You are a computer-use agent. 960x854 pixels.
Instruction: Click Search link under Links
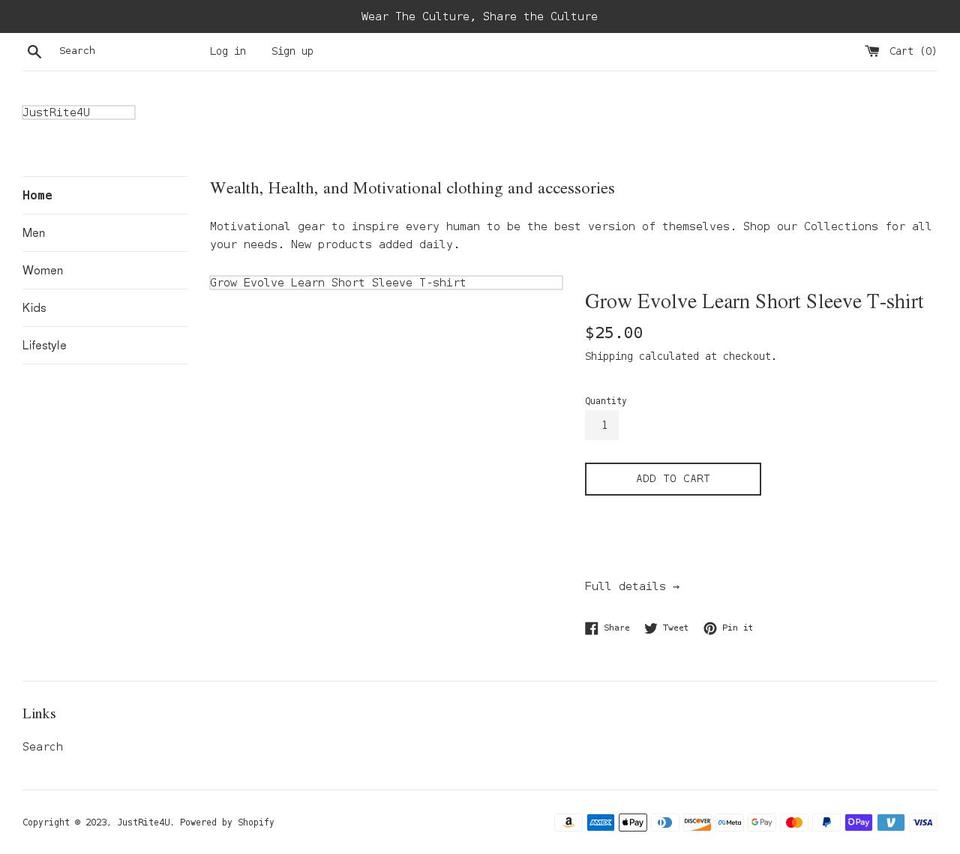(43, 746)
